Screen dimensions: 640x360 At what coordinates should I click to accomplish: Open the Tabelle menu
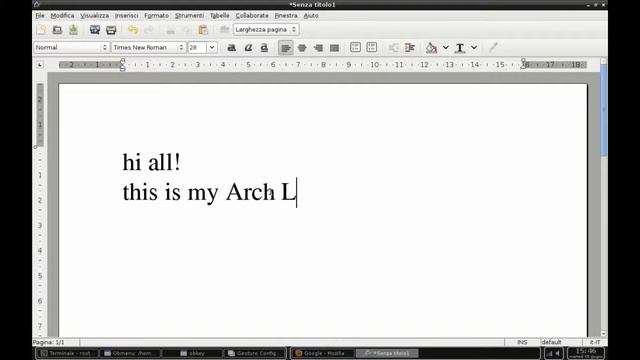(x=220, y=16)
